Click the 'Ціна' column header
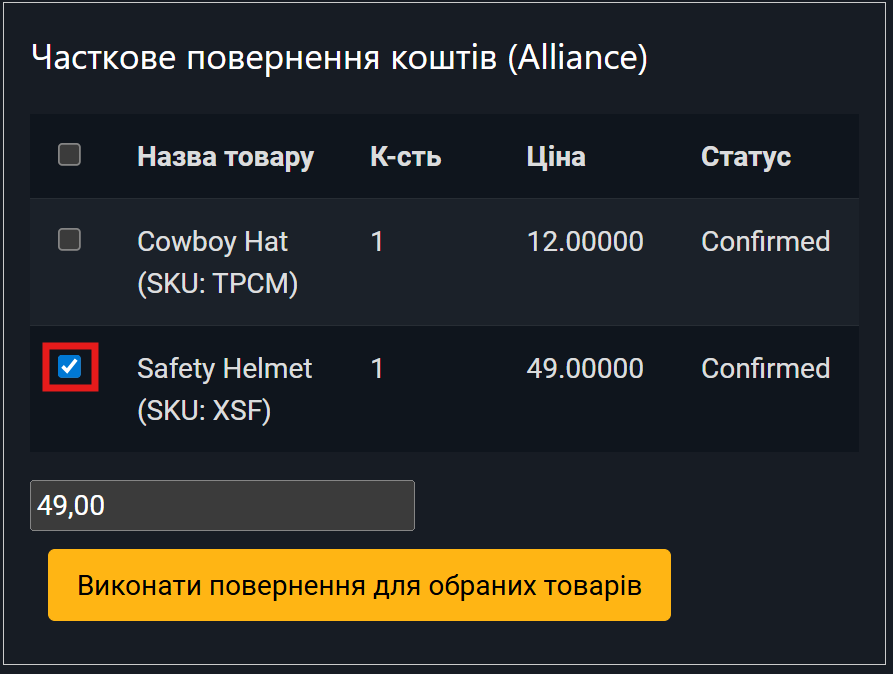 coord(556,157)
